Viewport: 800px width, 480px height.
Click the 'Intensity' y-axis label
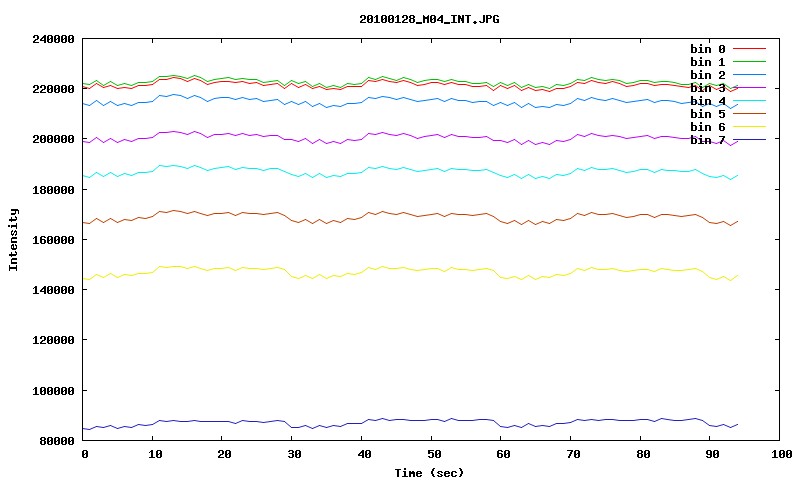13,239
